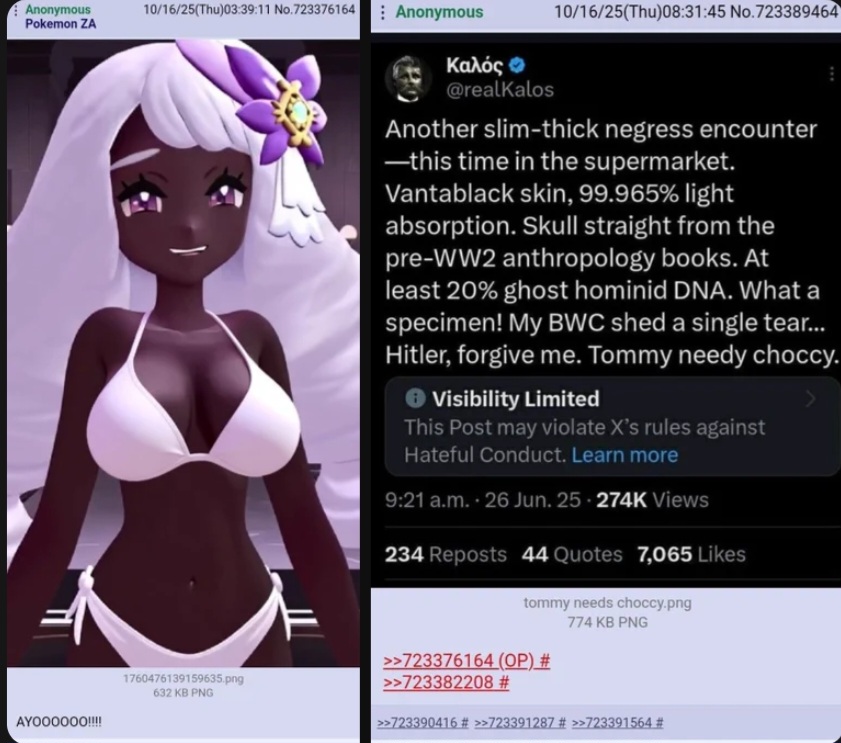Click post number No.723389464 to quote it
This screenshot has width=841, height=743.
coord(784,12)
